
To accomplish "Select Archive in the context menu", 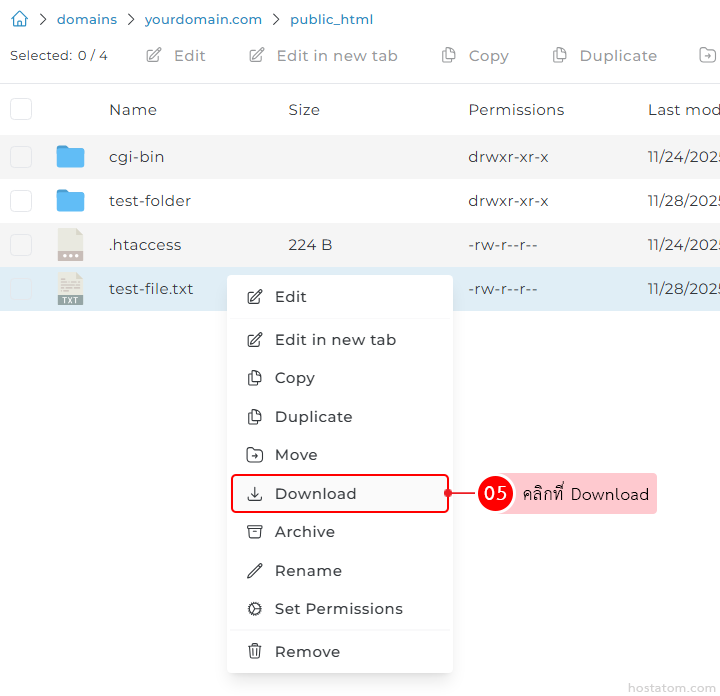I will (x=304, y=532).
